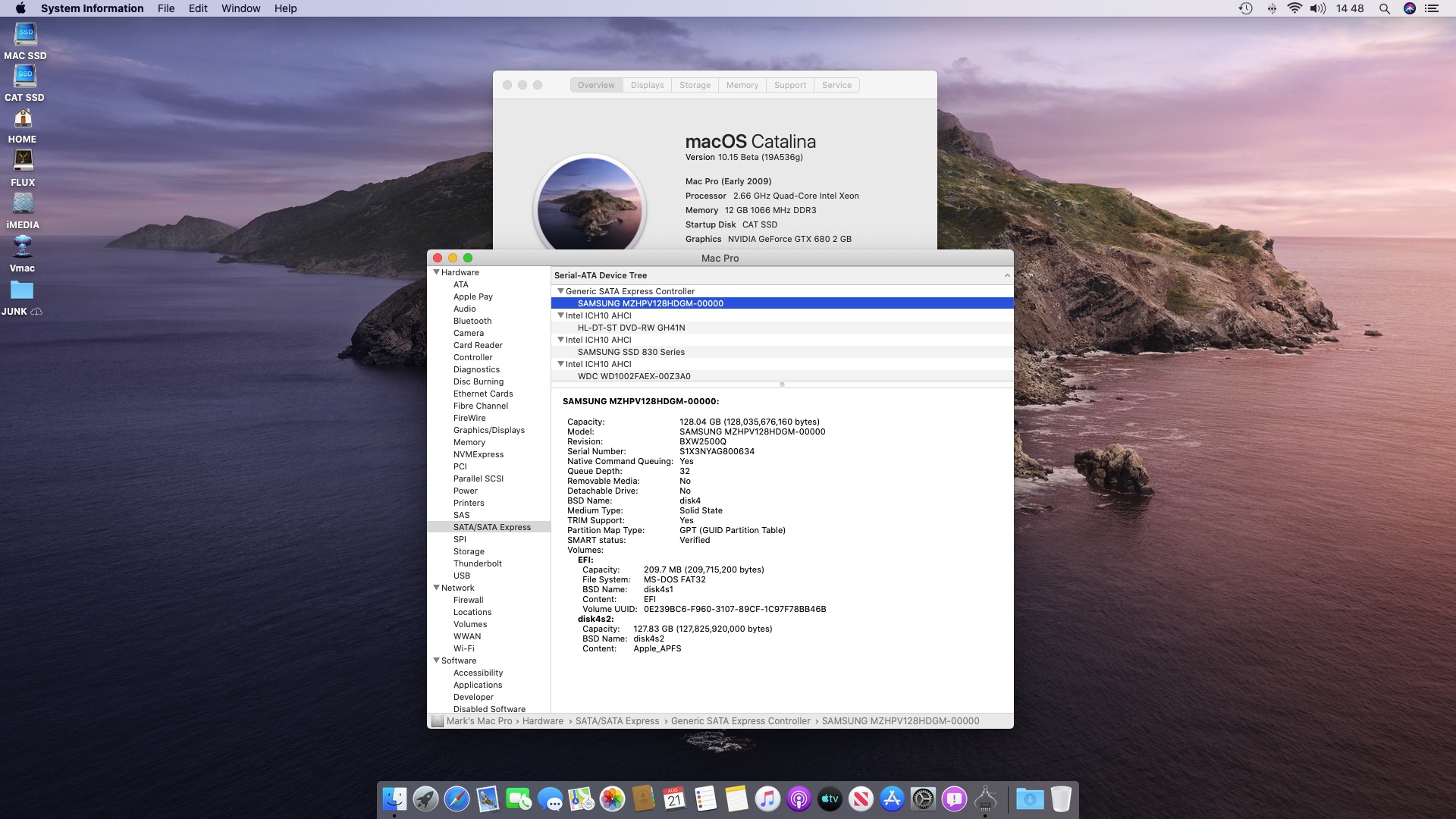Viewport: 1456px width, 819px height.
Task: Select USB in Hardware sidebar
Action: tap(462, 576)
